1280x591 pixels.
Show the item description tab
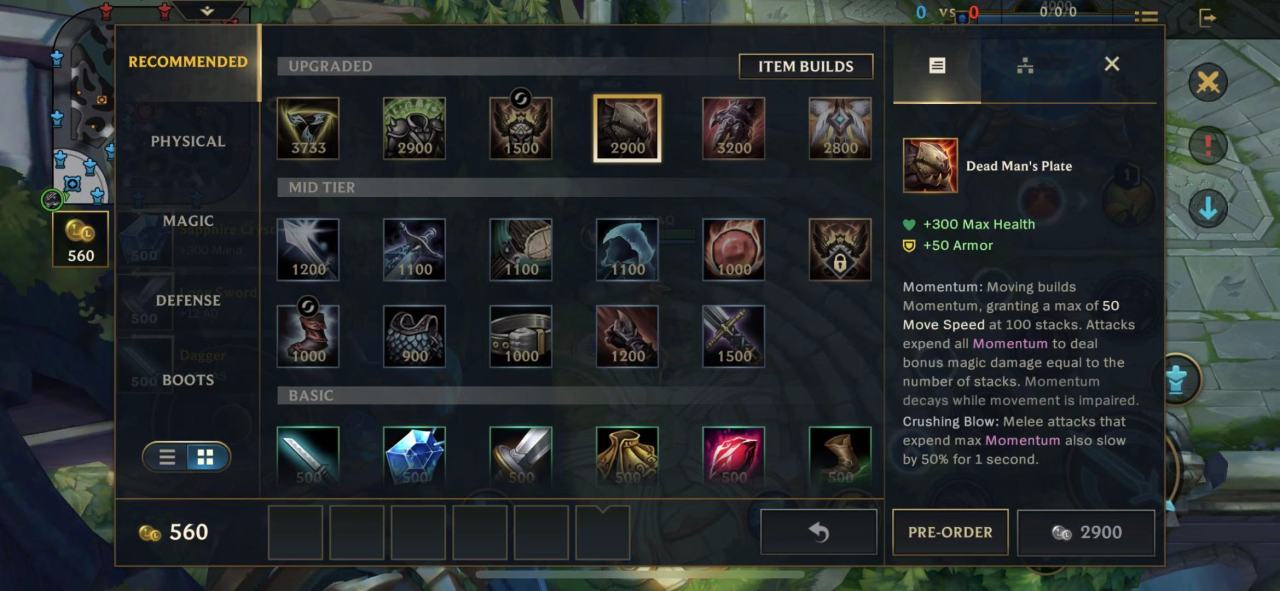pyautogui.click(x=937, y=65)
